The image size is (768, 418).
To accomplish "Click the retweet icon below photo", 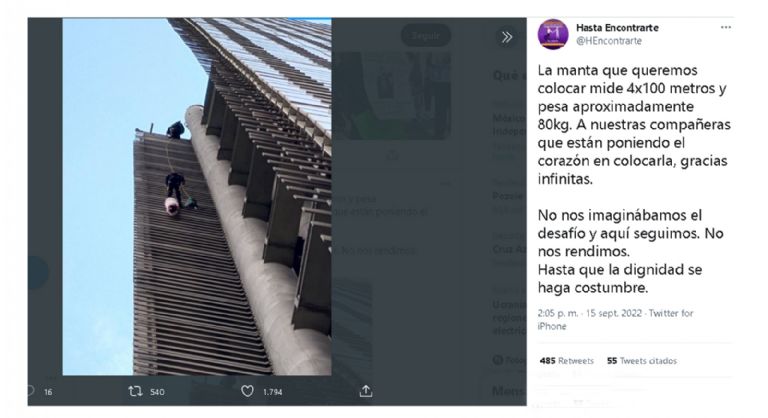I will tap(135, 391).
